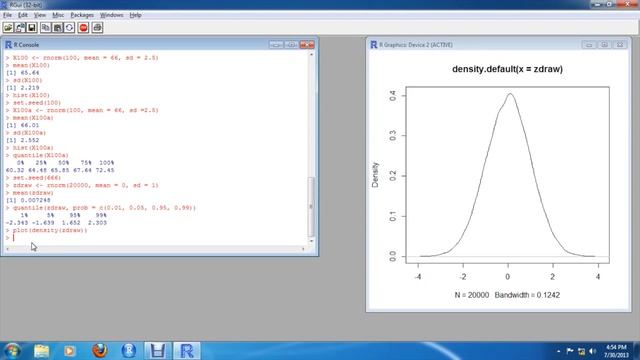Click the 'N = 20000 Bandwidth = 0.1242' caption

(x=507, y=295)
